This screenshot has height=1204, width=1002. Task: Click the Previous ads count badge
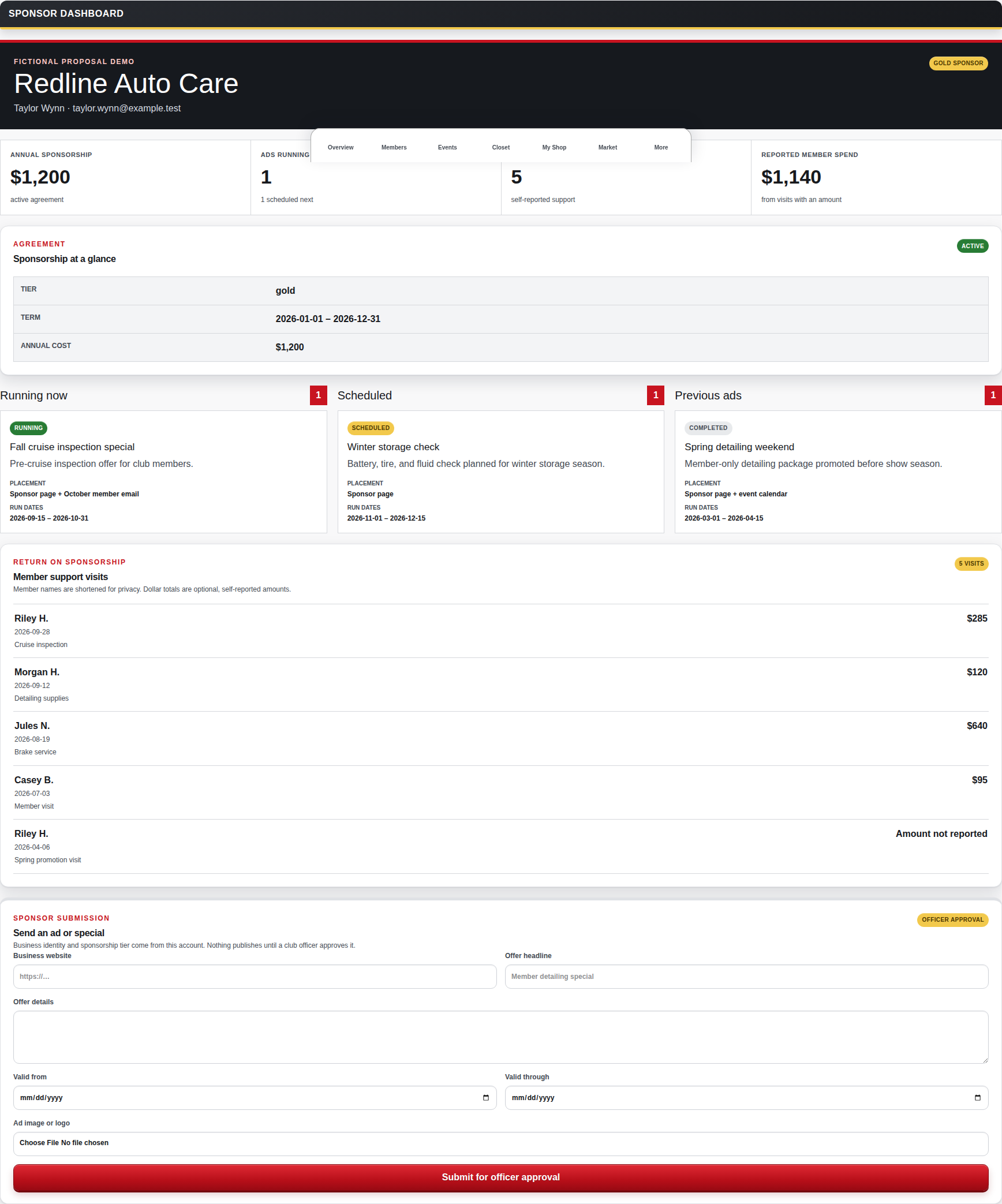pos(993,395)
